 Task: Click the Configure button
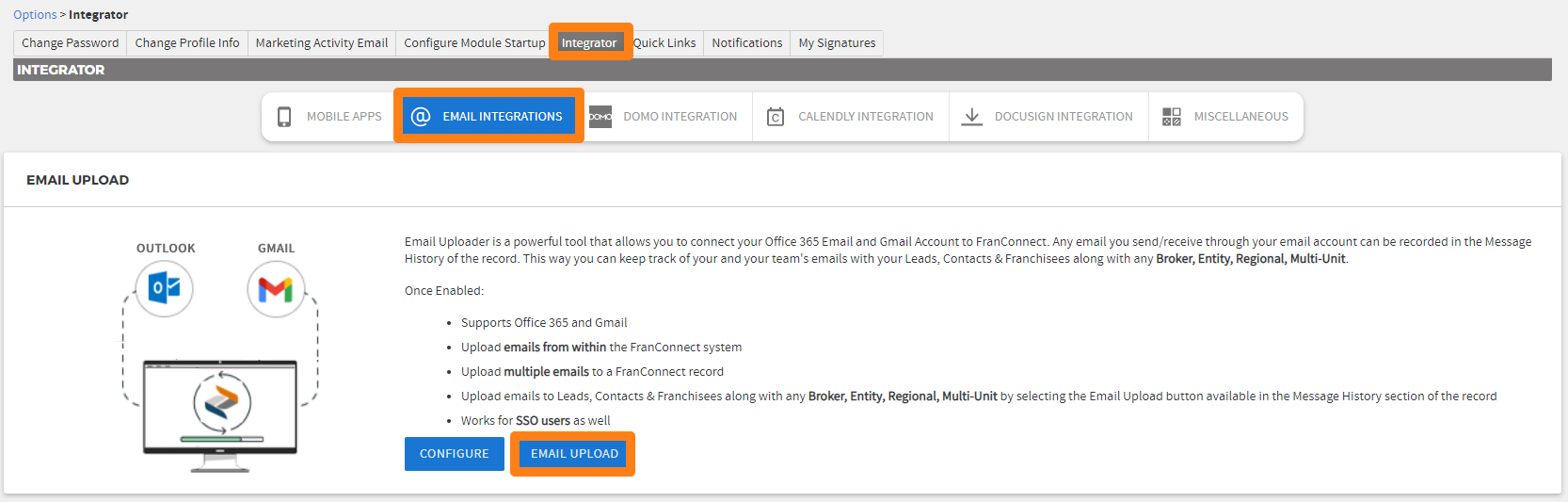point(455,454)
